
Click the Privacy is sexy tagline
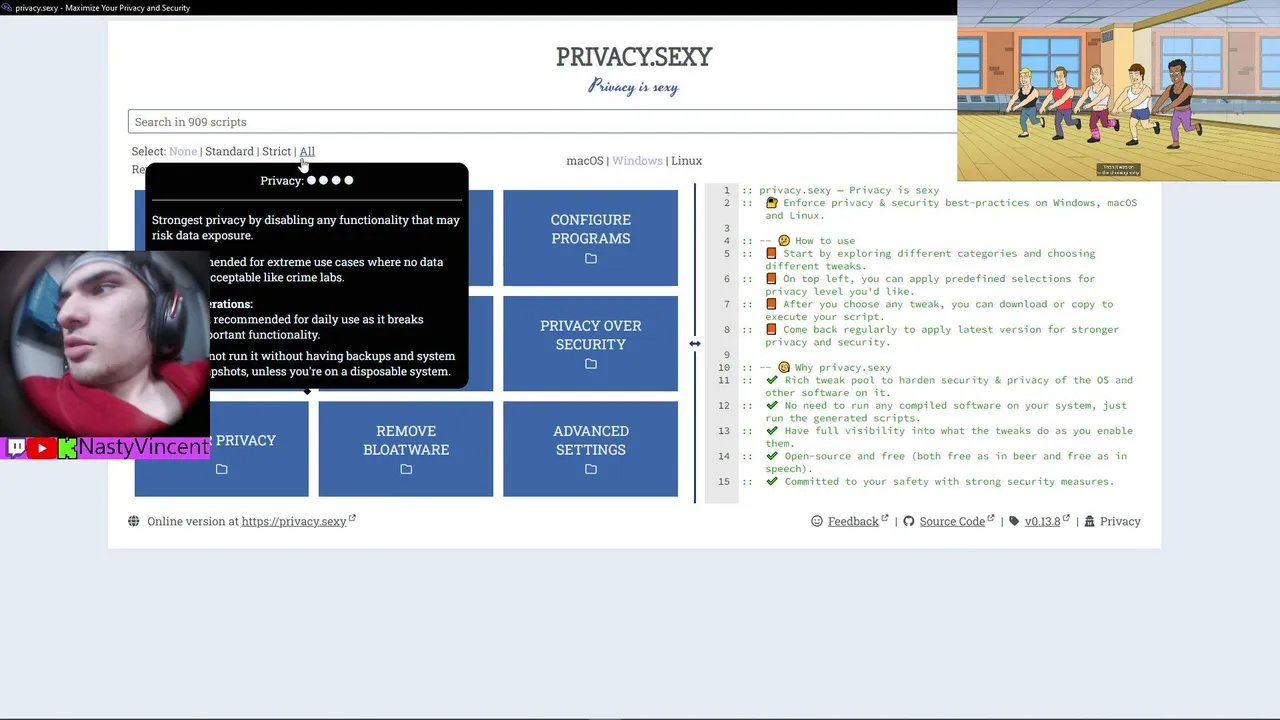pos(633,87)
